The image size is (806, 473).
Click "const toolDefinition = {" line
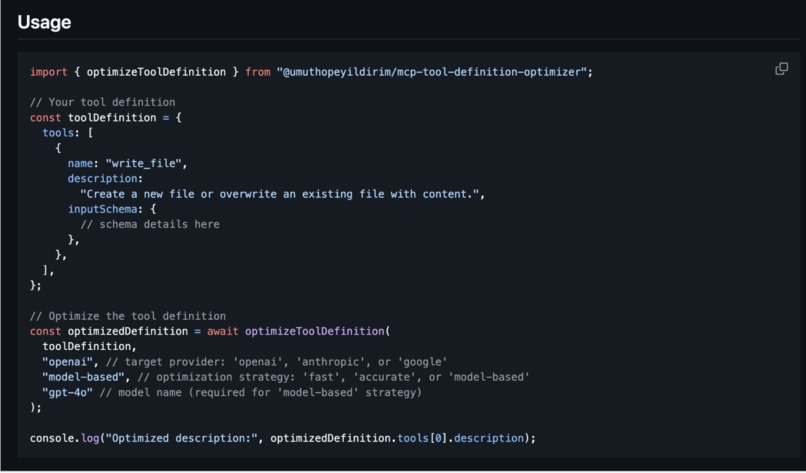[x=105, y=118]
